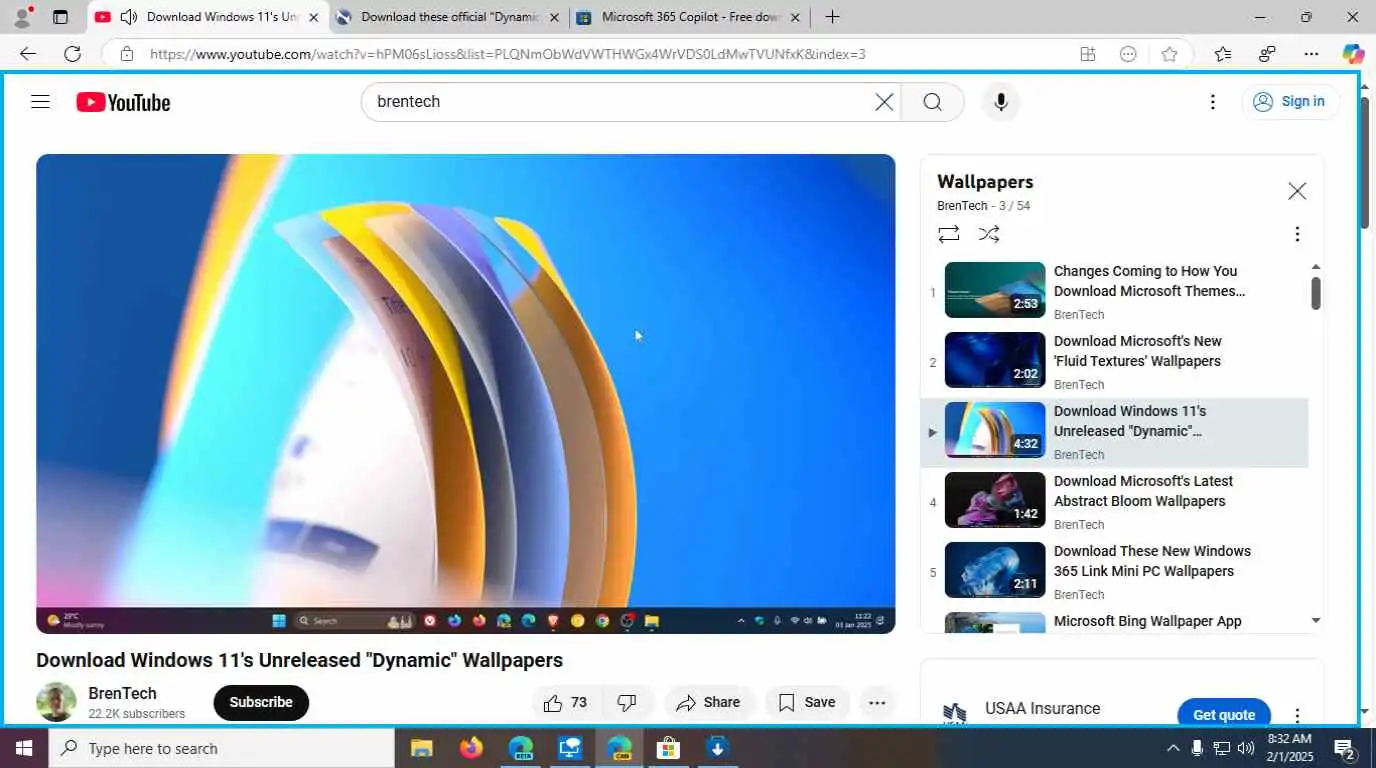The width and height of the screenshot is (1376, 768).
Task: Open the Wallpapers playlist options menu
Action: (1297, 234)
